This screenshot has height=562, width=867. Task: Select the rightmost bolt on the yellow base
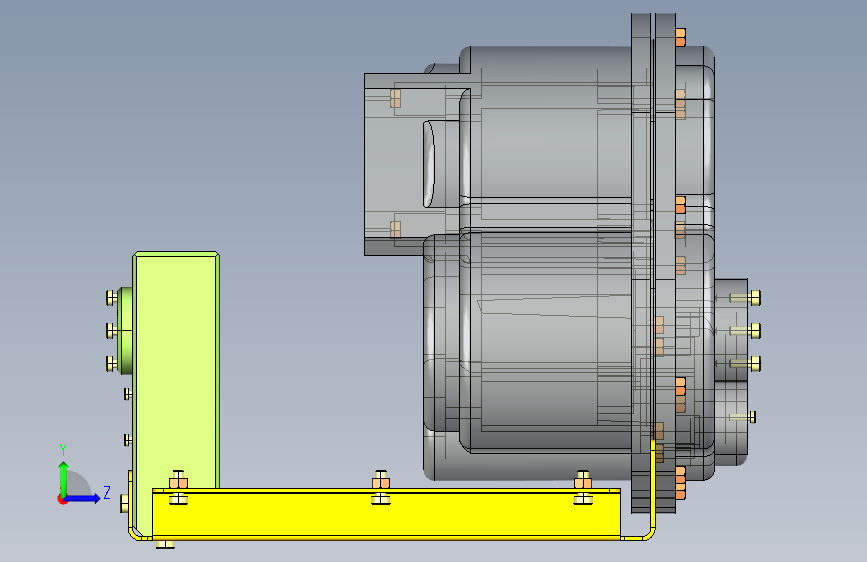[x=583, y=487]
